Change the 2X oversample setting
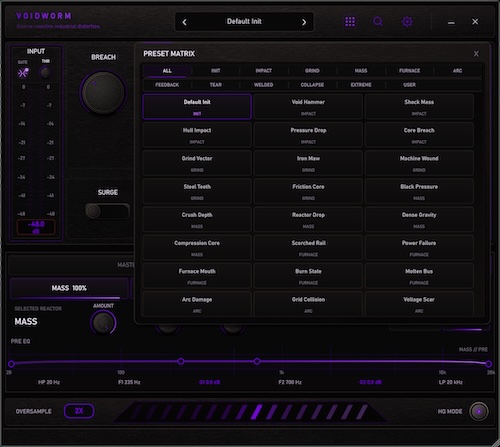Viewport: 500px width, 447px height. [x=79, y=411]
